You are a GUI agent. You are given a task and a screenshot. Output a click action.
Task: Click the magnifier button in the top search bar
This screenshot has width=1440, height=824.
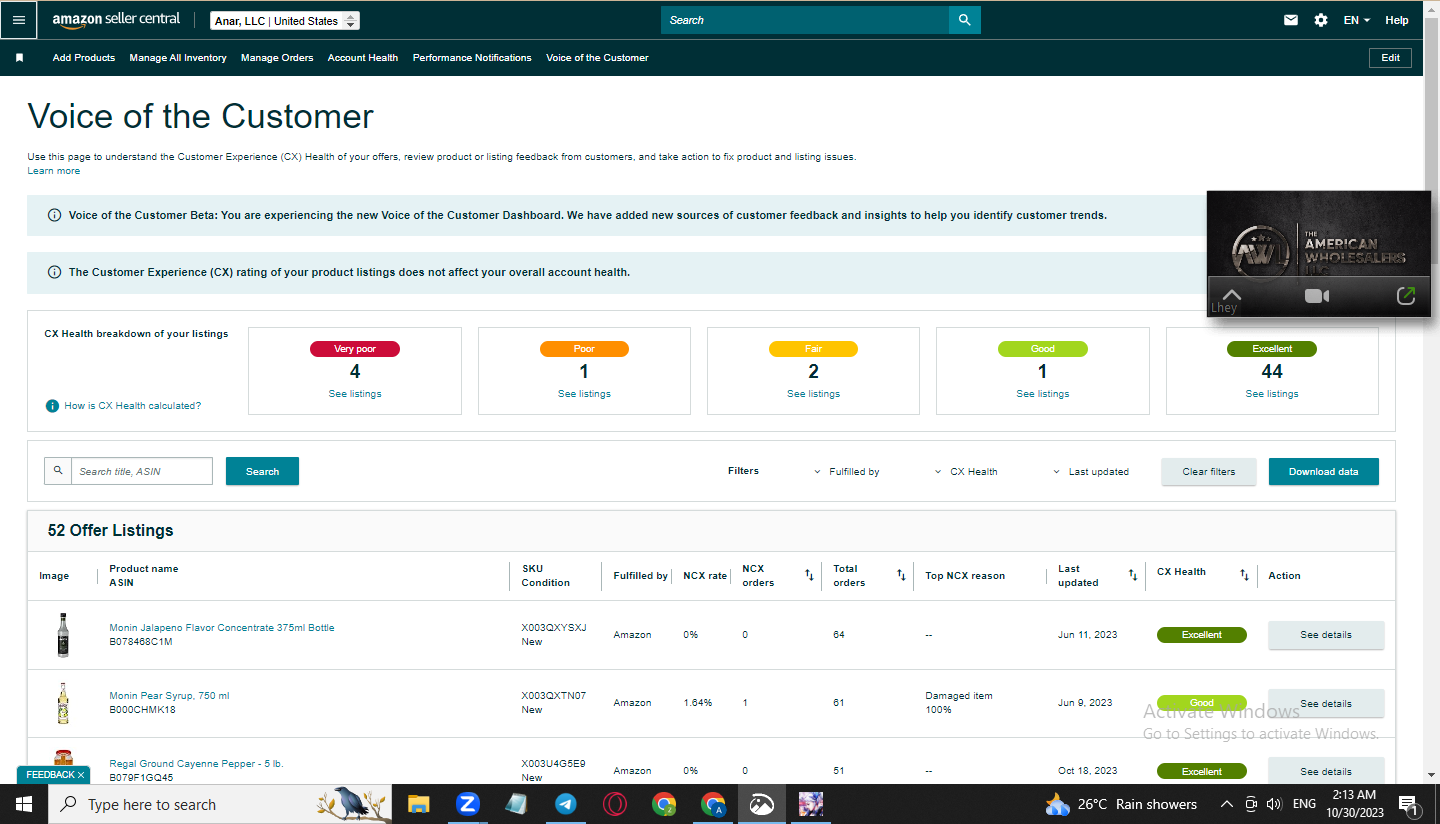coord(964,20)
